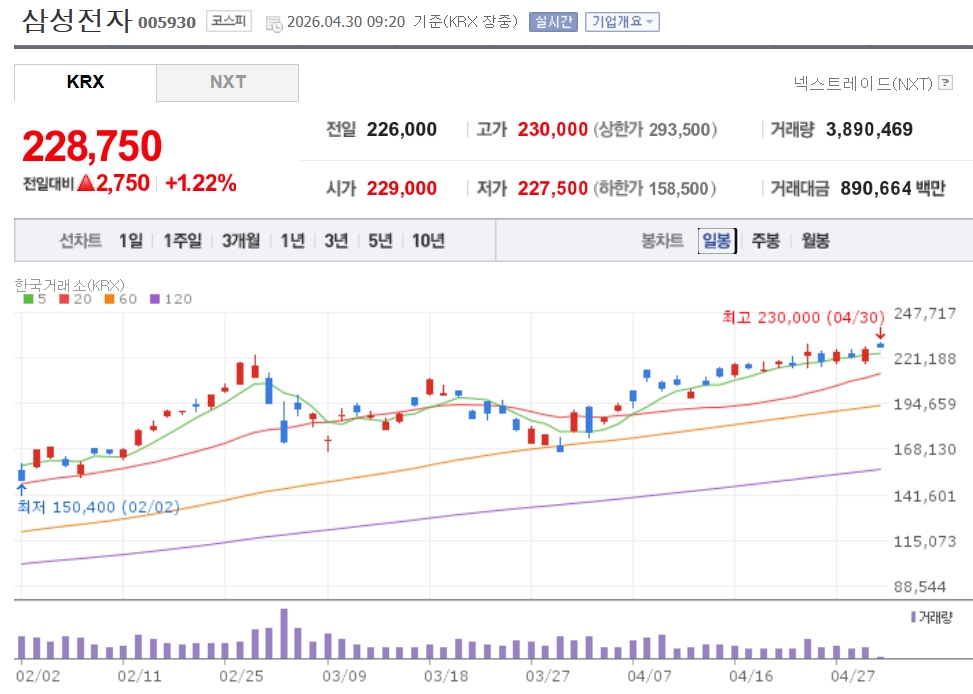Open the 10년 line chart range
The width and height of the screenshot is (973, 694).
tap(428, 241)
